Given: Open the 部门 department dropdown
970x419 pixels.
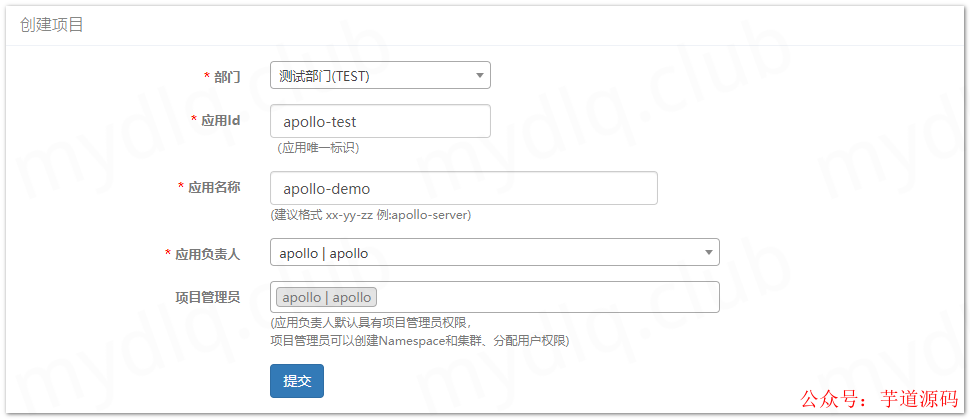Looking at the screenshot, I should tap(380, 76).
